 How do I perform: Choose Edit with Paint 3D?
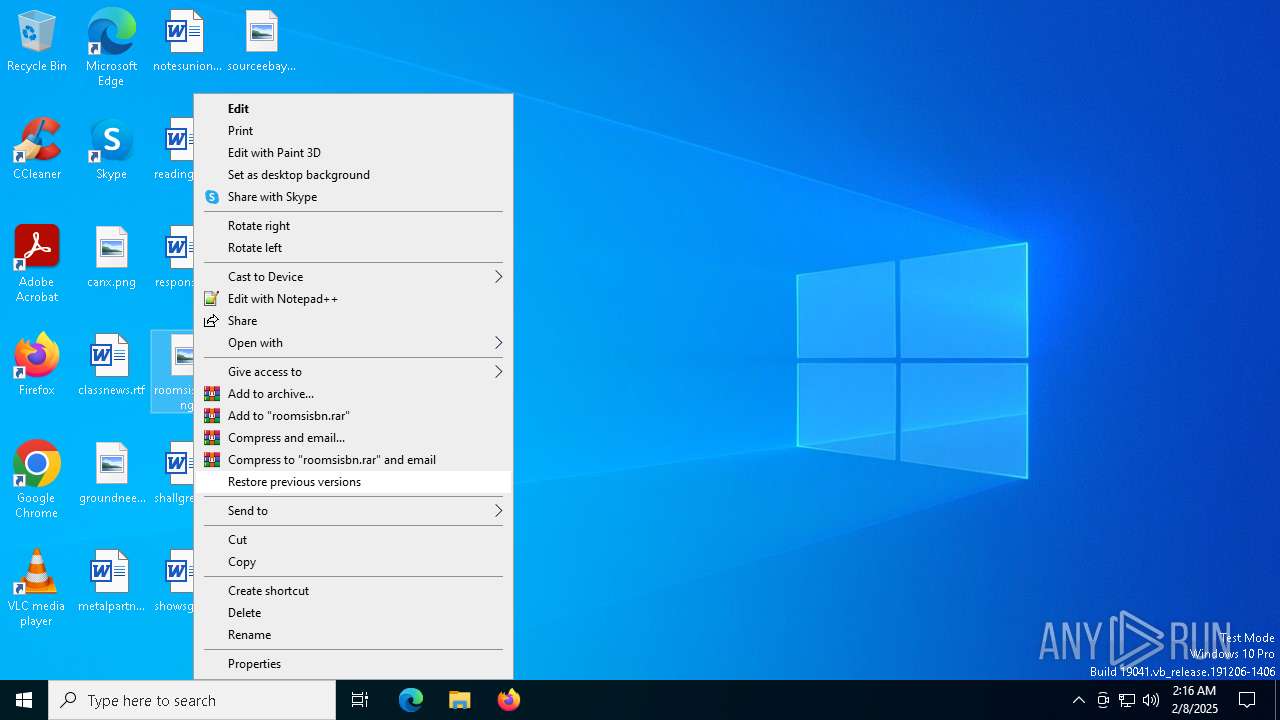[353, 153]
